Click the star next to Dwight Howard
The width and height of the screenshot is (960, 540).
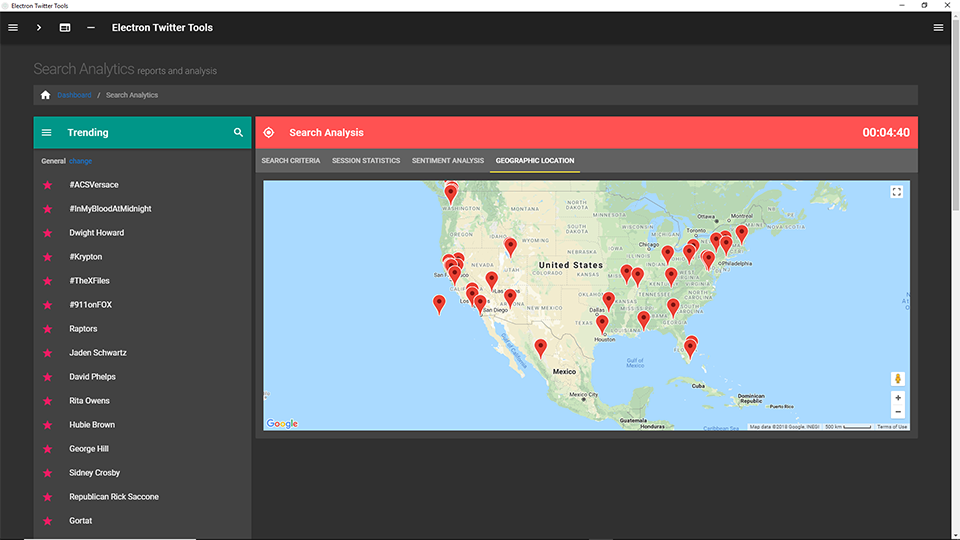tap(48, 233)
